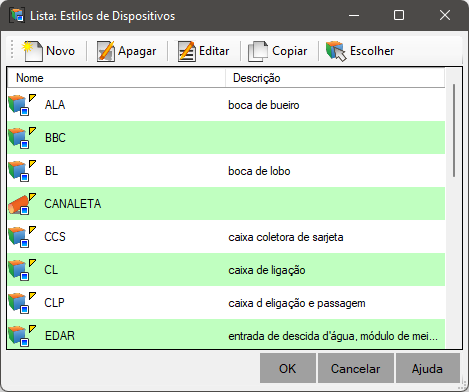This screenshot has width=469, height=392.
Task: Click the Novo new-style icon
Action: click(32, 51)
